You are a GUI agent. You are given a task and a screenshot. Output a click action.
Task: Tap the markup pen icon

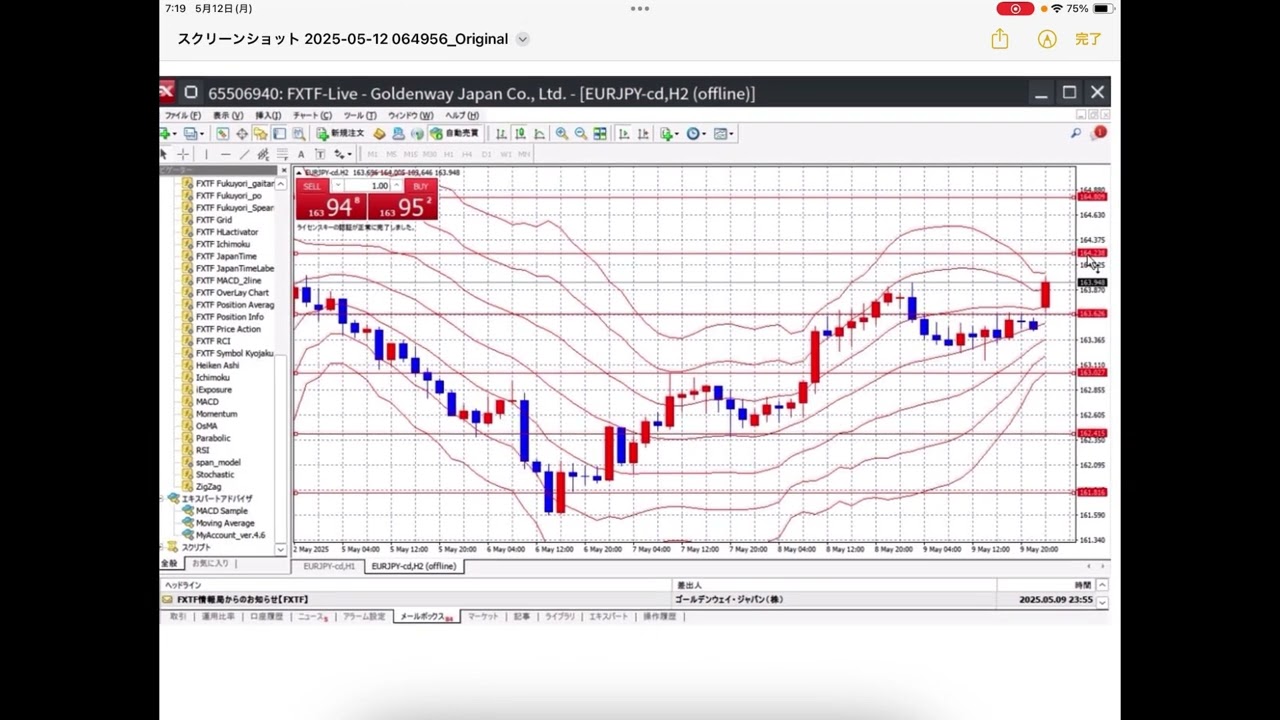pos(1047,39)
